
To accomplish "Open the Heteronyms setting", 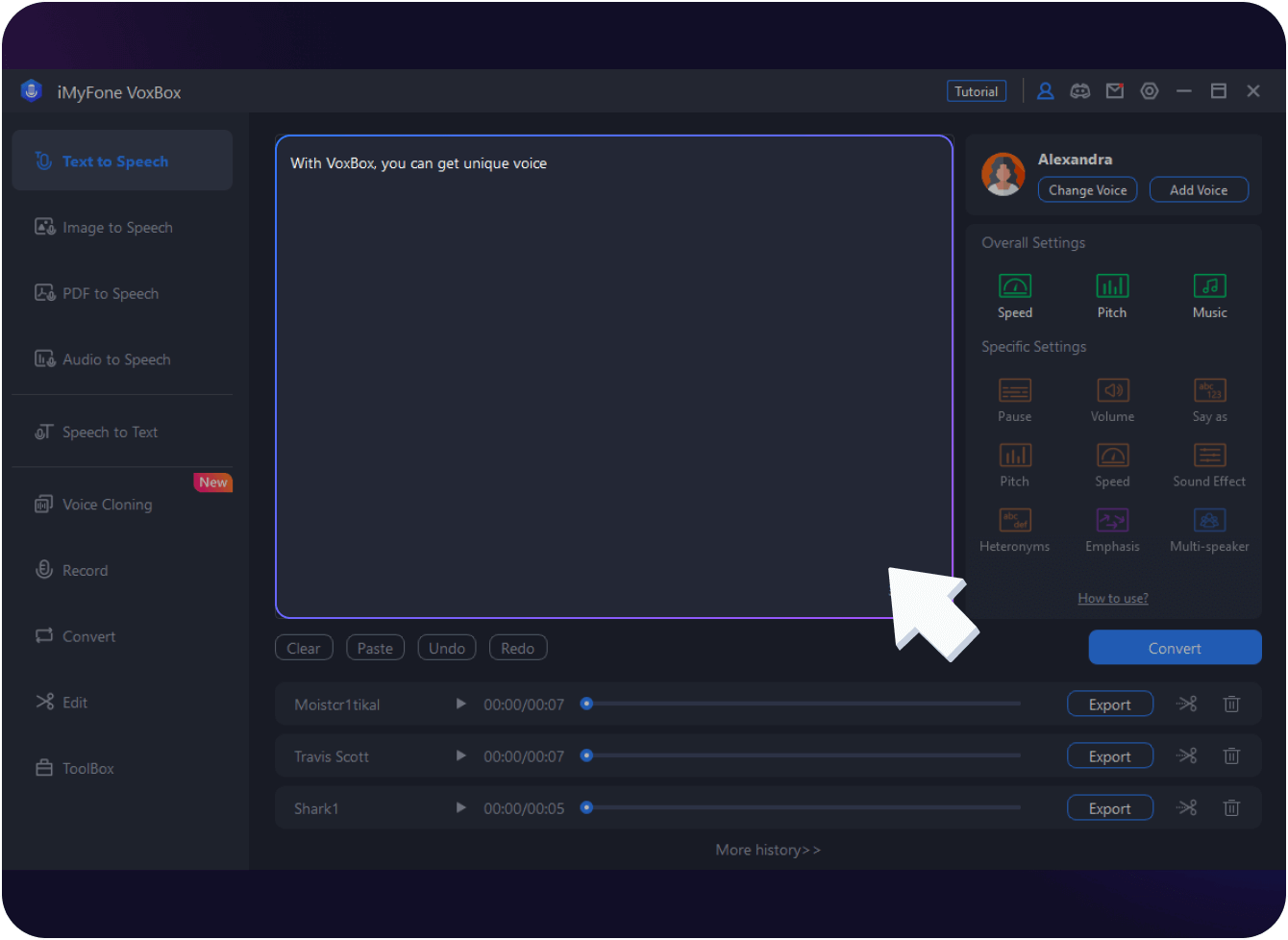I will 1015,531.
